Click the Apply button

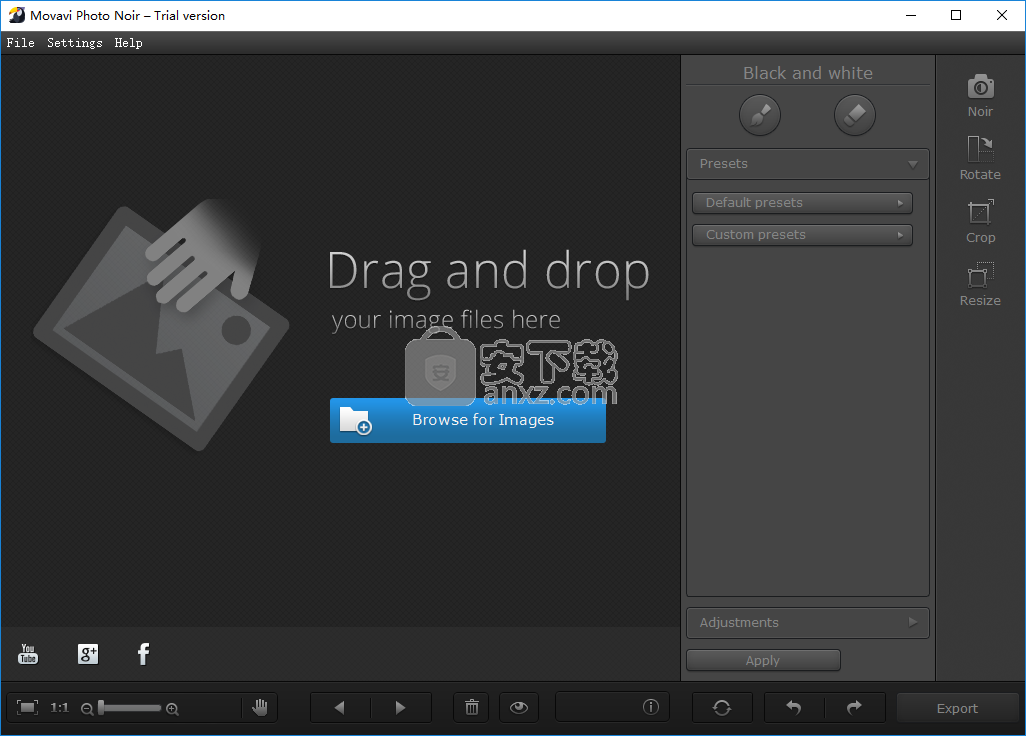point(763,660)
